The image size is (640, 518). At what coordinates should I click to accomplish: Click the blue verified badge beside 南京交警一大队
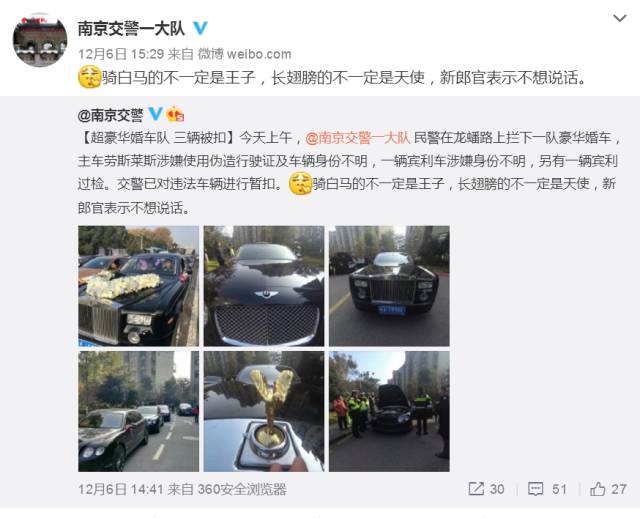point(200,28)
